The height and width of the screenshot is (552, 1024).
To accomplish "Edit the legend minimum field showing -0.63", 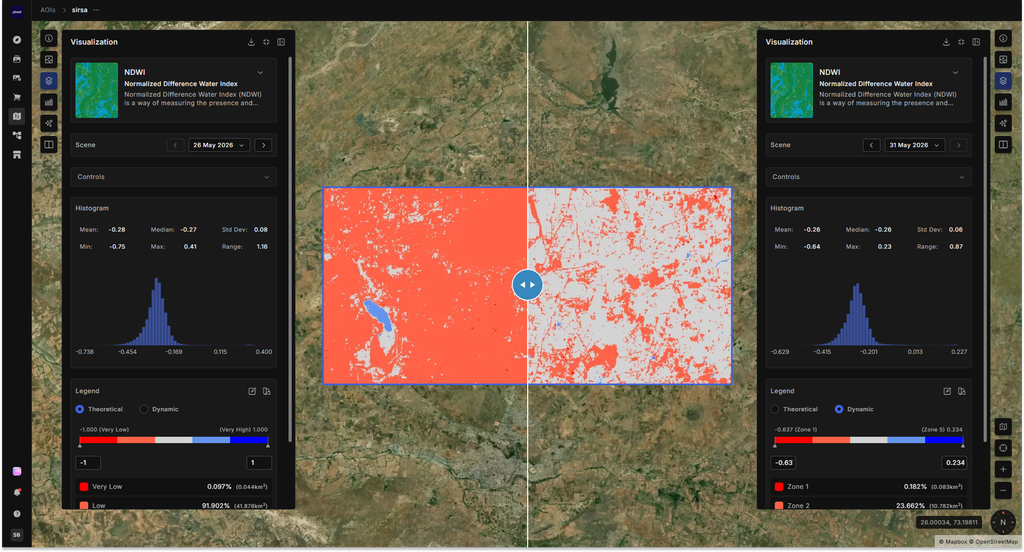I will click(x=784, y=463).
